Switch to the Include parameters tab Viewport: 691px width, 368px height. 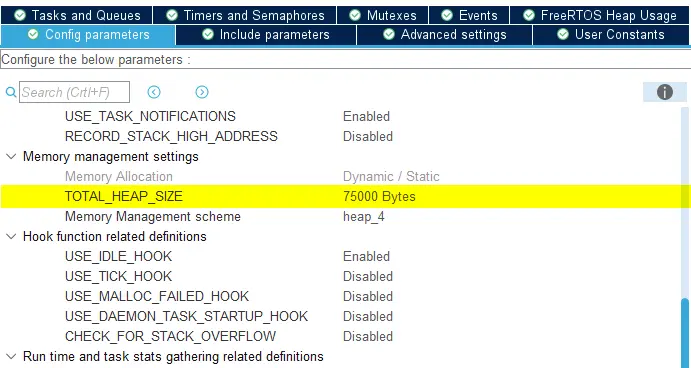point(266,35)
